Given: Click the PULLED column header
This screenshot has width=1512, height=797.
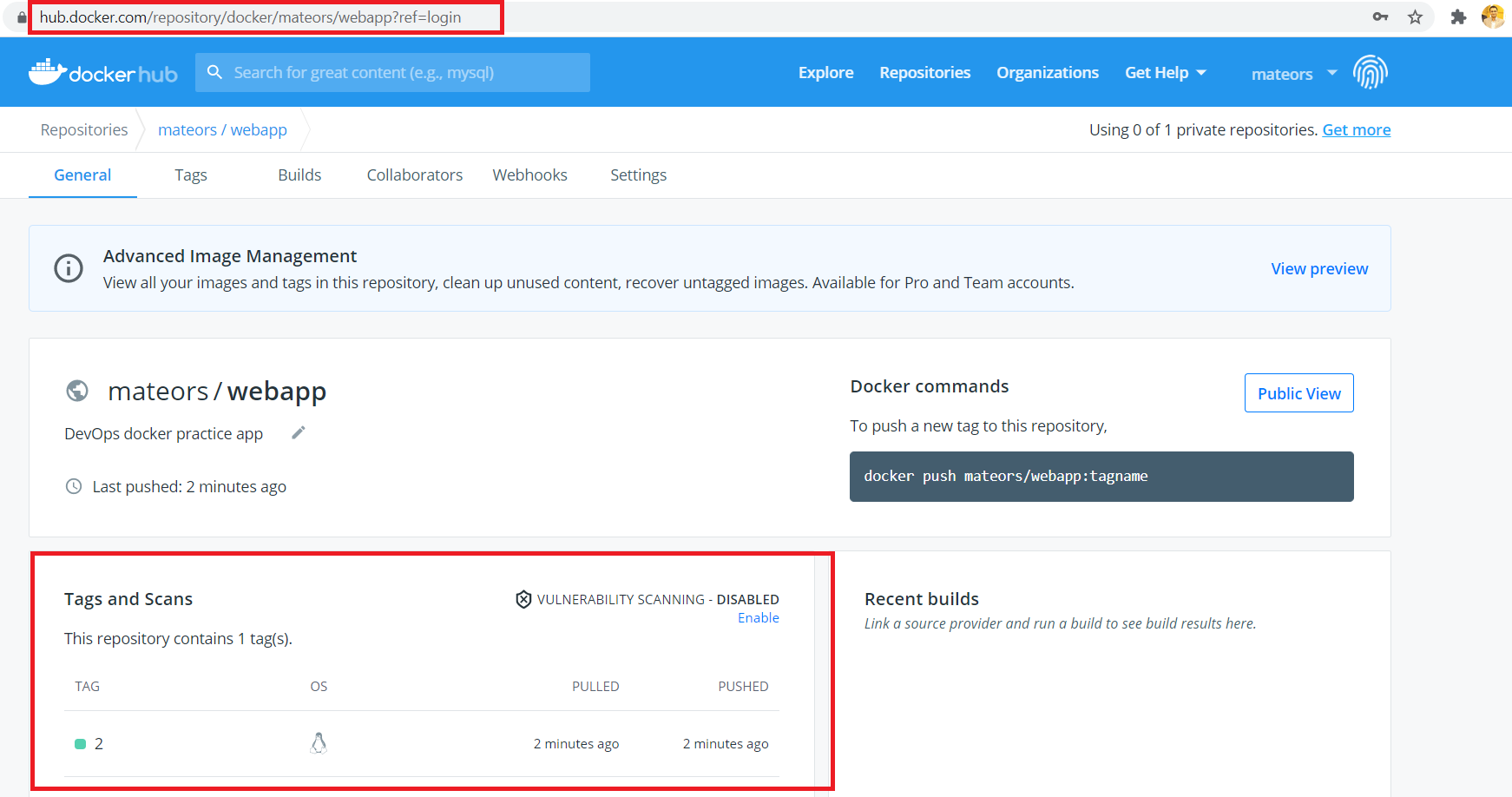Looking at the screenshot, I should click(x=595, y=686).
